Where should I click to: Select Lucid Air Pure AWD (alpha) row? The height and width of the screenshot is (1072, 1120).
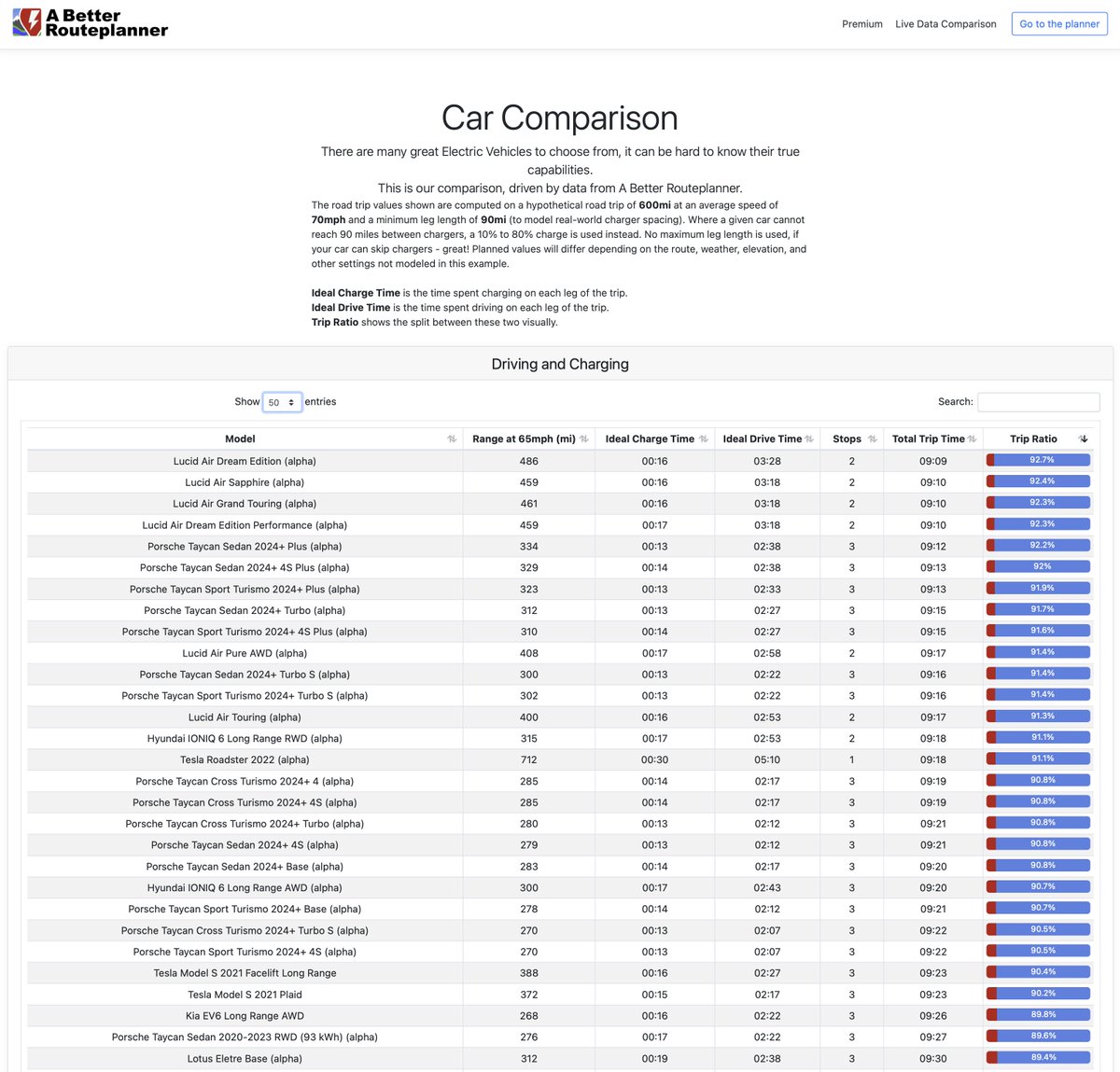560,653
